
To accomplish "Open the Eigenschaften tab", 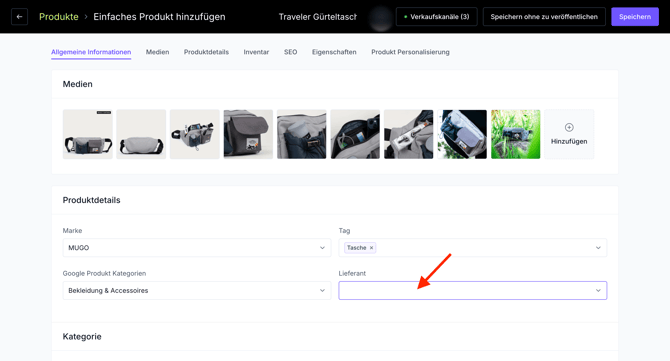I will pos(334,52).
